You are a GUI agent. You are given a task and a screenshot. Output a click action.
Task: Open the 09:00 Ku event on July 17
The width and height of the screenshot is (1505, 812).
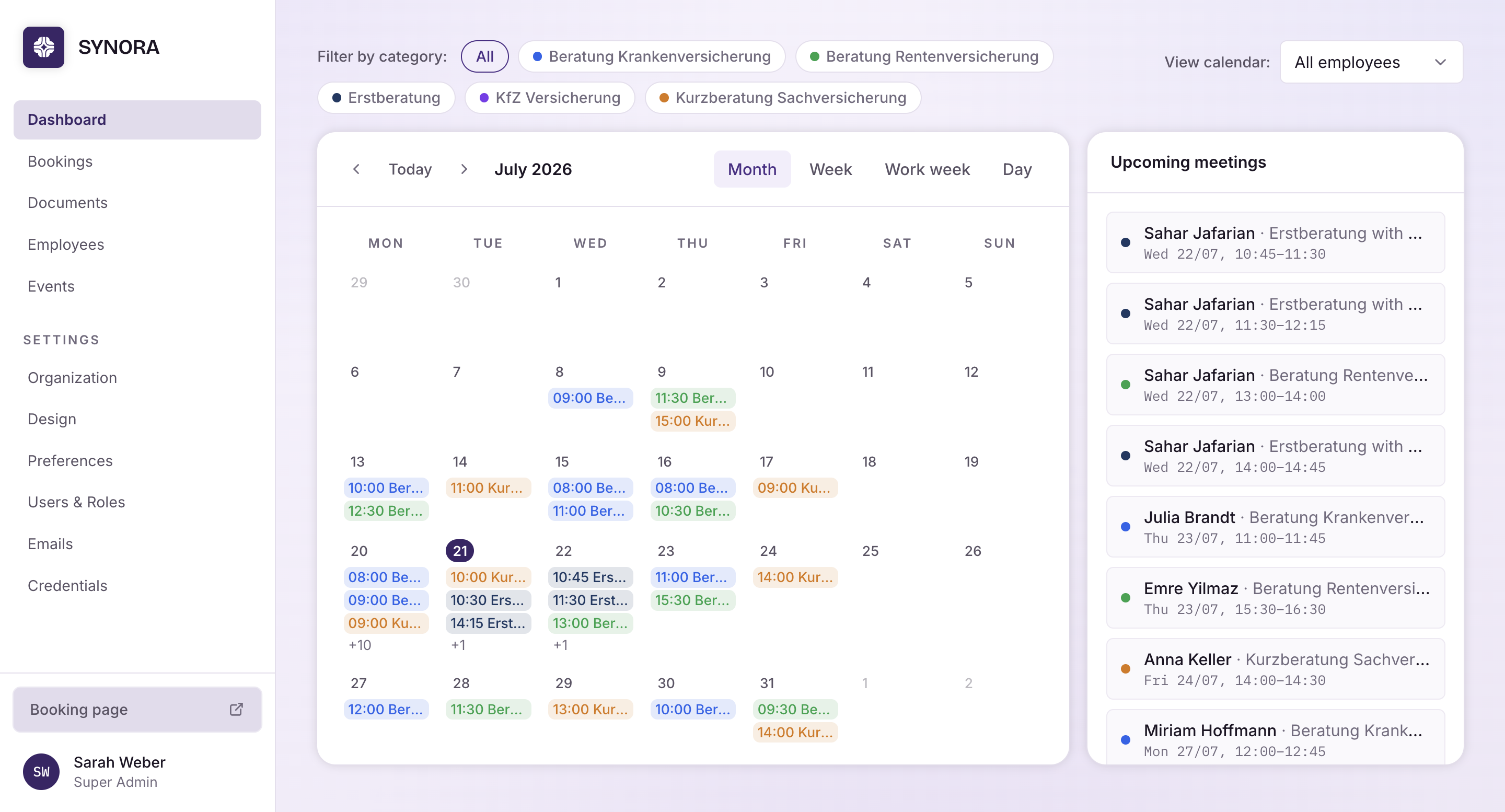795,487
